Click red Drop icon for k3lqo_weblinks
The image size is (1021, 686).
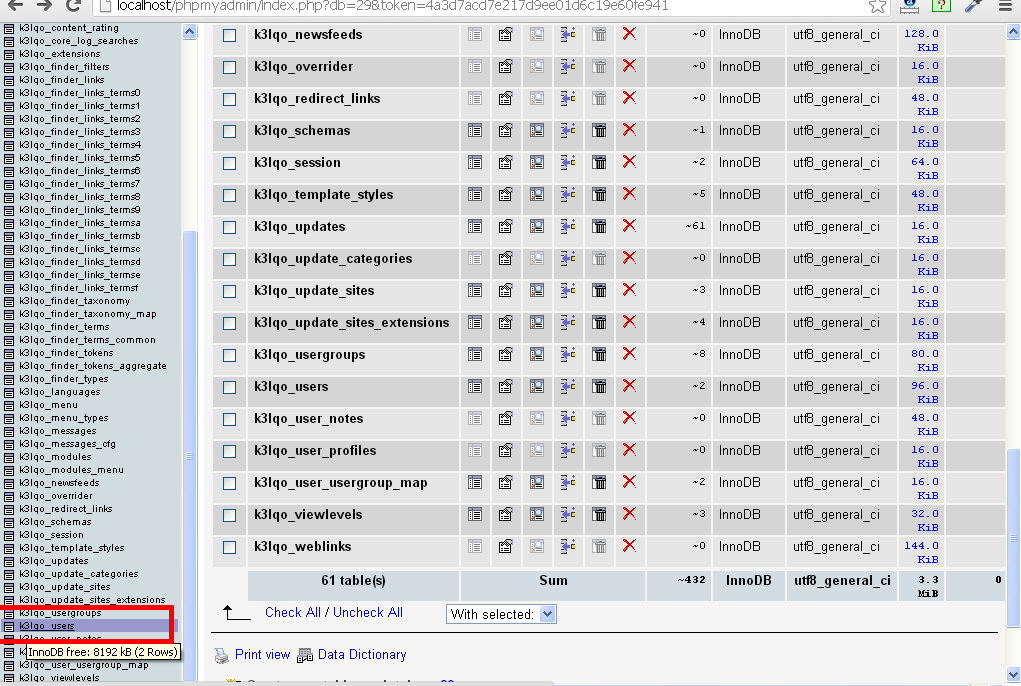[x=629, y=546]
